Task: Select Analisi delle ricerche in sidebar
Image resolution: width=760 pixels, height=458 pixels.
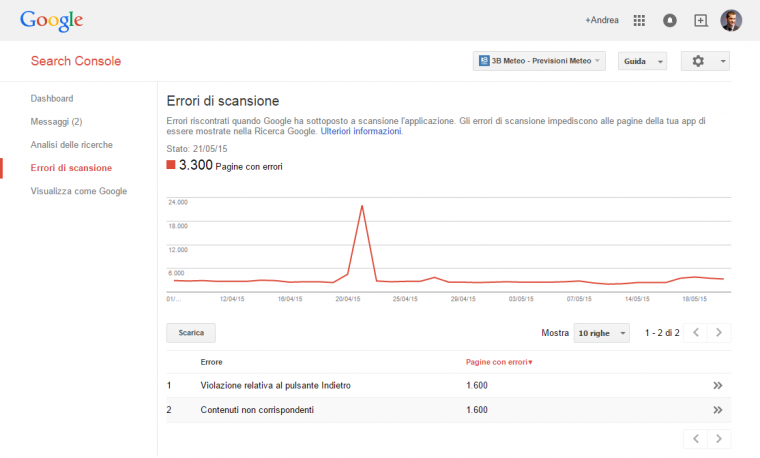Action: [x=72, y=145]
